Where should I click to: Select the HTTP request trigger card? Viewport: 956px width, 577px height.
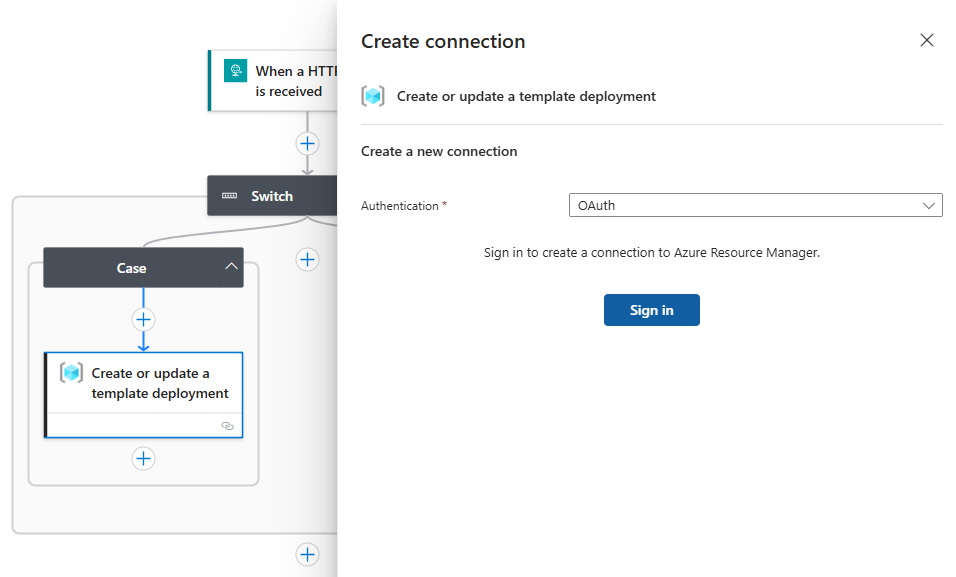pyautogui.click(x=273, y=81)
